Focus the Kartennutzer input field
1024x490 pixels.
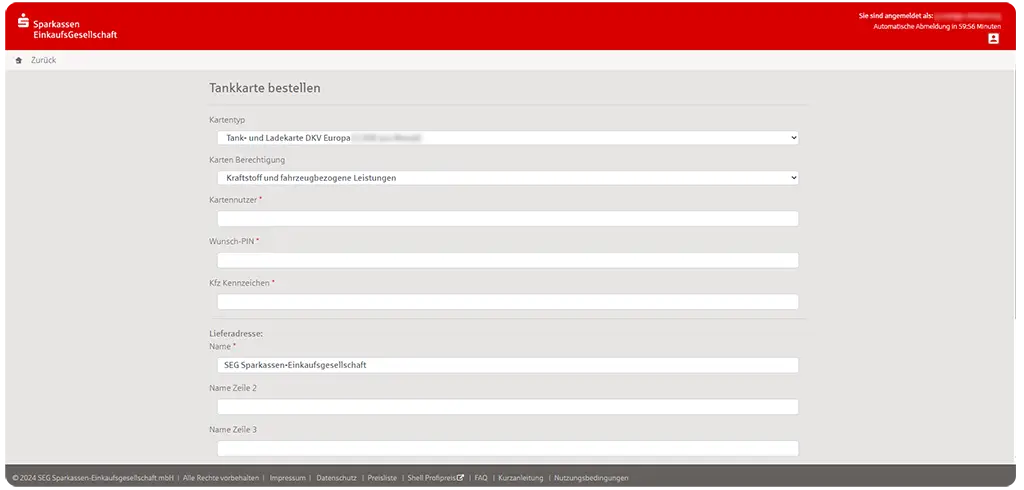point(507,219)
